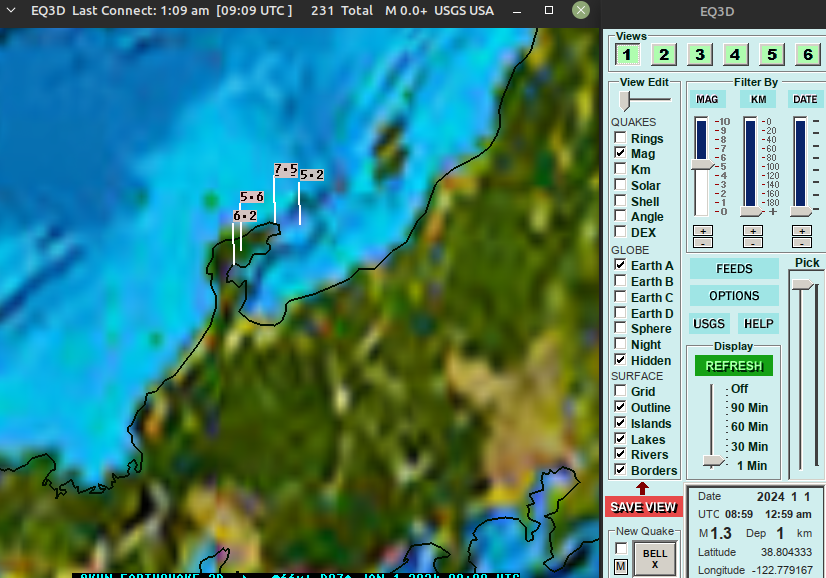Increase the DATE filter with plus
The height and width of the screenshot is (578, 826).
click(x=802, y=231)
